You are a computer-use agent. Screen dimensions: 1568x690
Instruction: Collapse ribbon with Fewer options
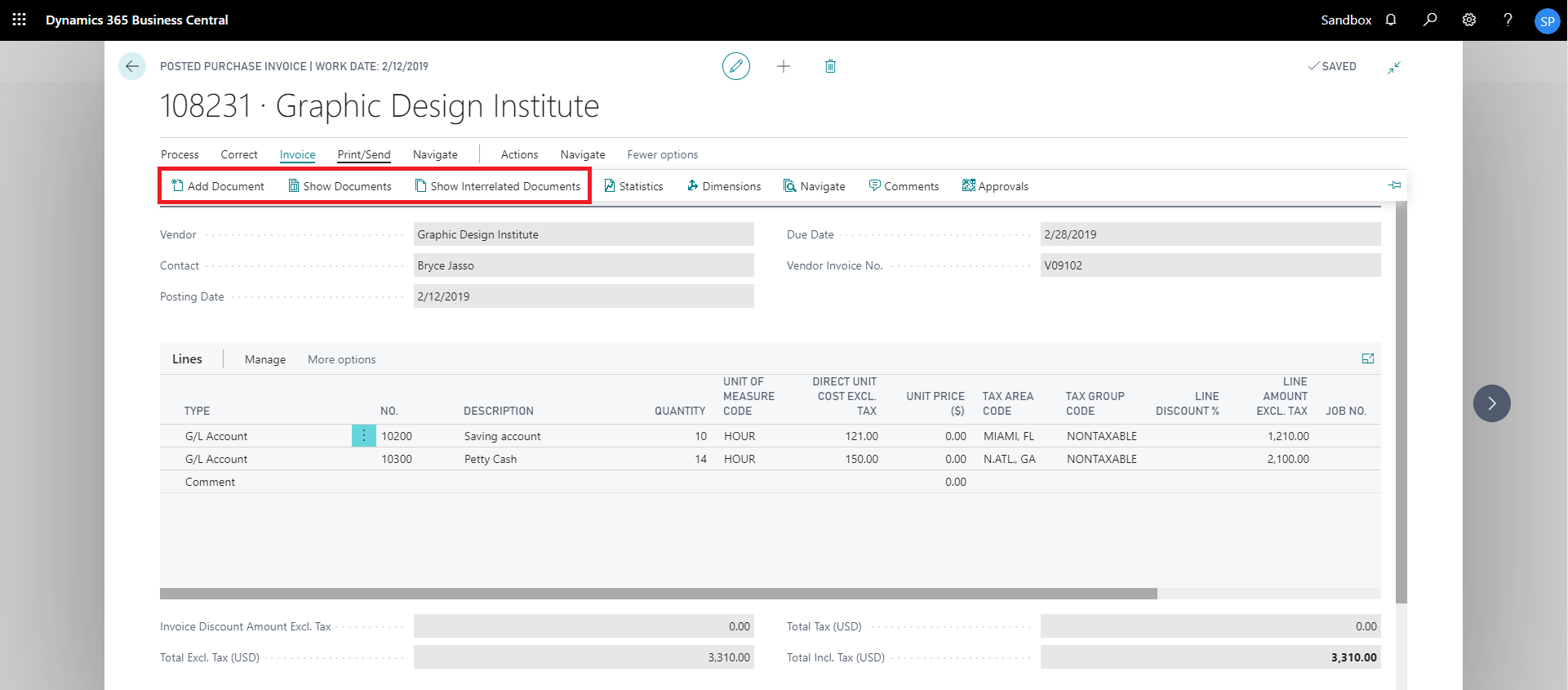click(662, 154)
